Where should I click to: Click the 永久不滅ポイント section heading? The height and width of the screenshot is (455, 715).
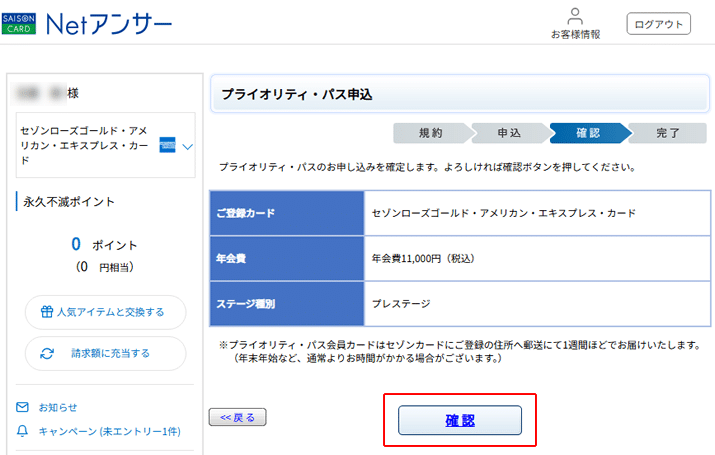[69, 201]
